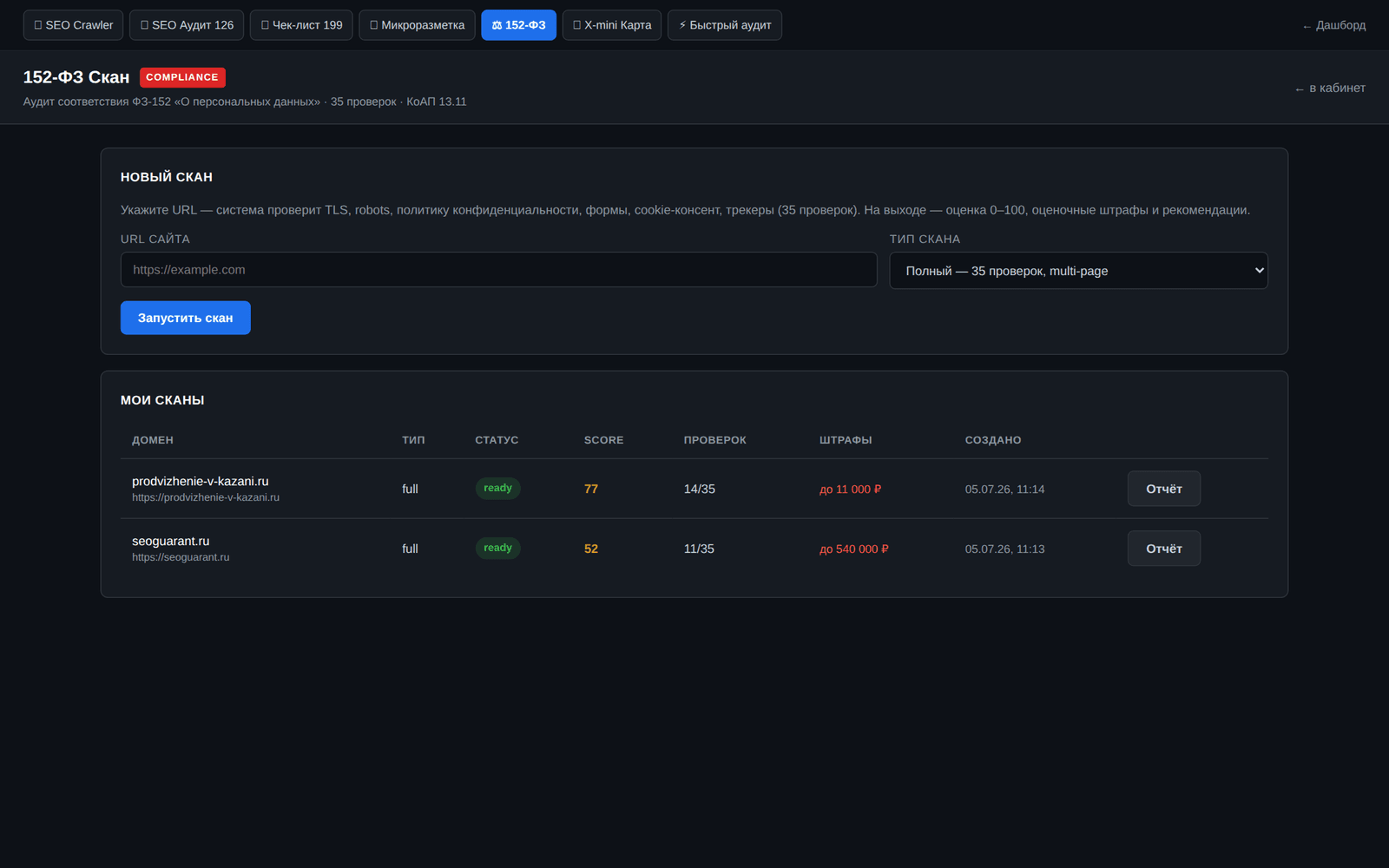Switch to SEO Аудит 126 tab

[187, 25]
